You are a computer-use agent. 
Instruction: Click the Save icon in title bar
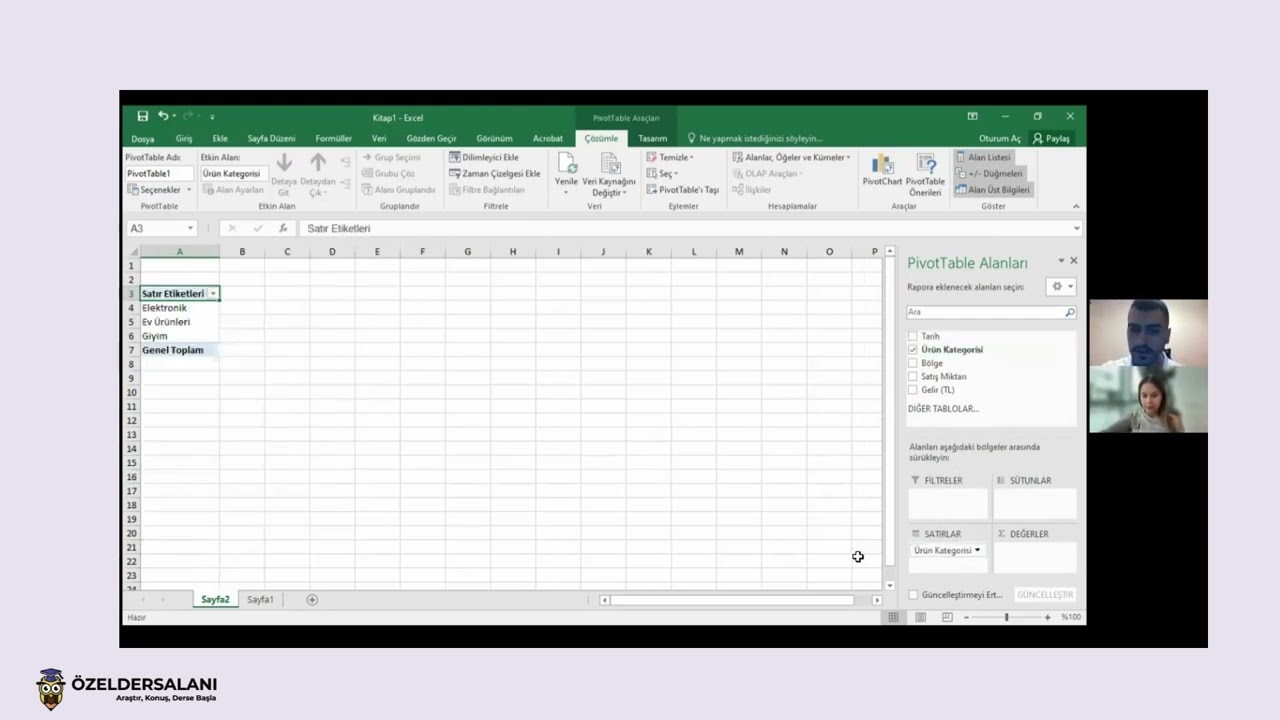pyautogui.click(x=143, y=116)
